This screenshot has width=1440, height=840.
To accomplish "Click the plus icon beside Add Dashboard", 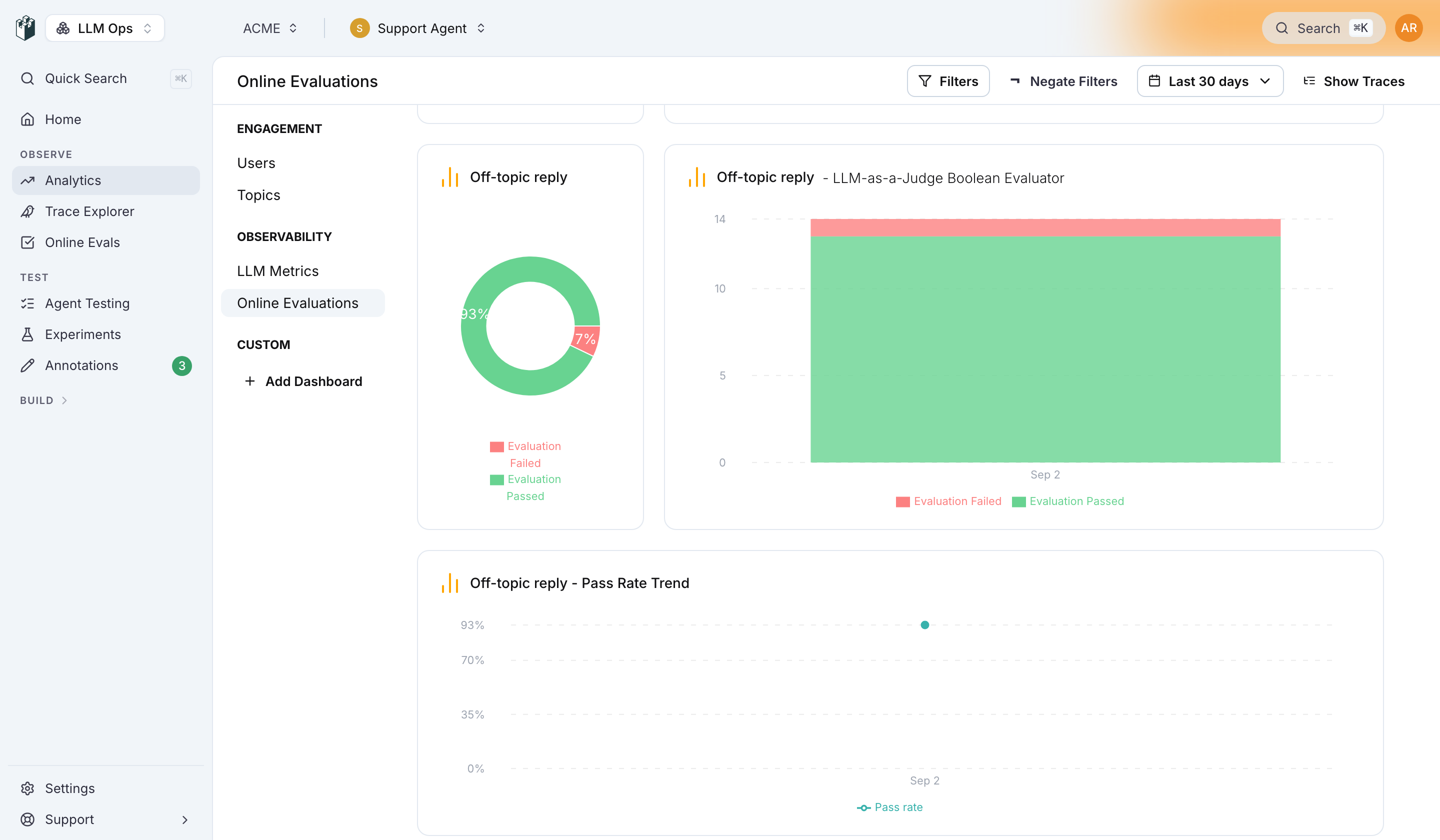I will 249,381.
